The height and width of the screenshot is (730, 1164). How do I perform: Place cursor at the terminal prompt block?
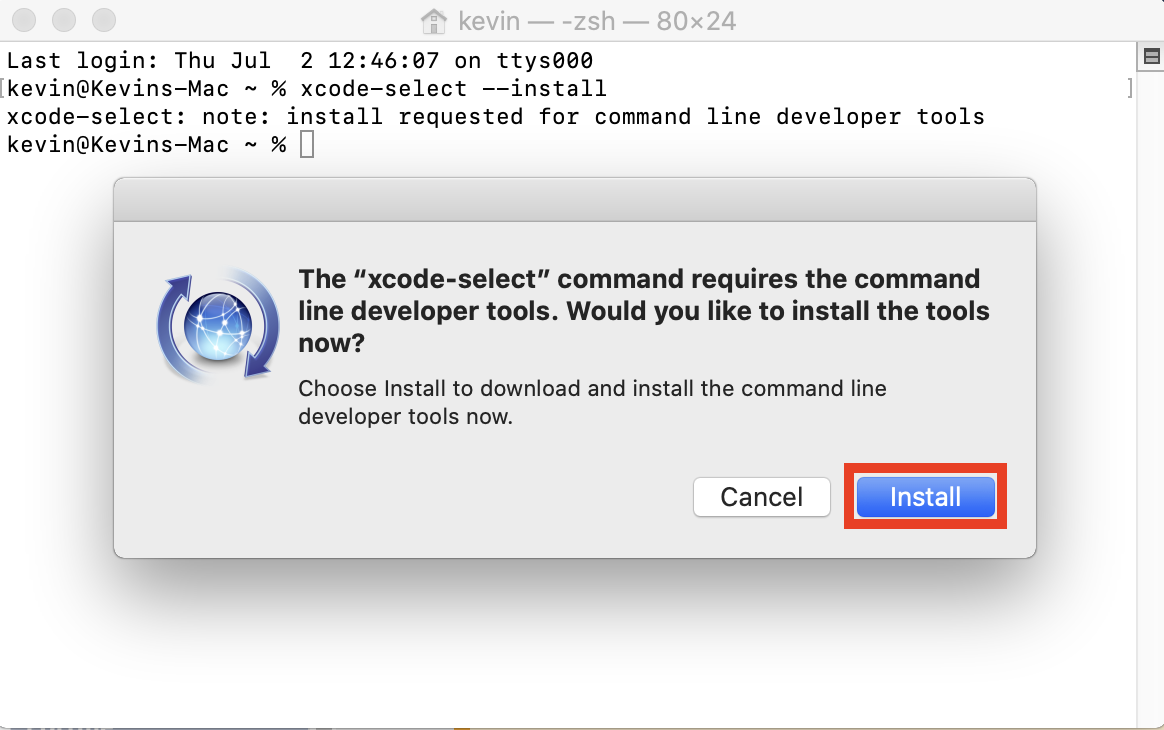click(307, 144)
